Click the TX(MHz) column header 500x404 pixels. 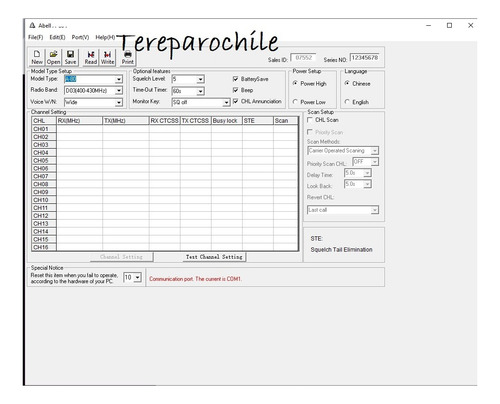pyautogui.click(x=126, y=121)
